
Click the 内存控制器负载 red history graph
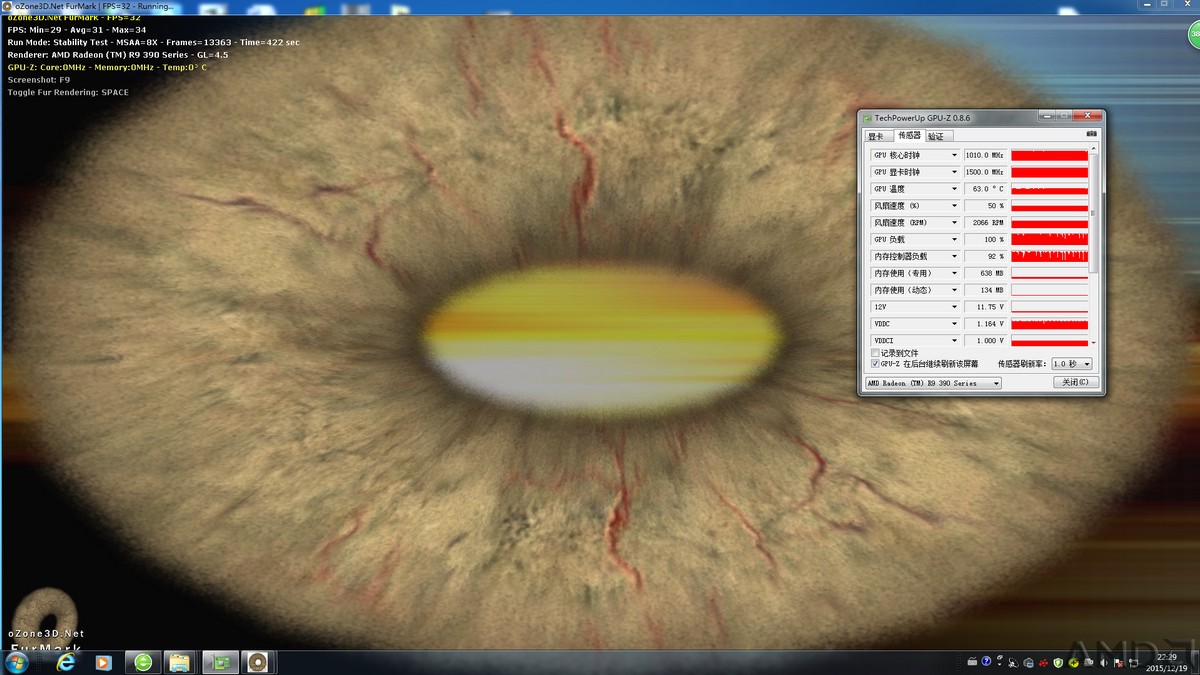pyautogui.click(x=1049, y=257)
